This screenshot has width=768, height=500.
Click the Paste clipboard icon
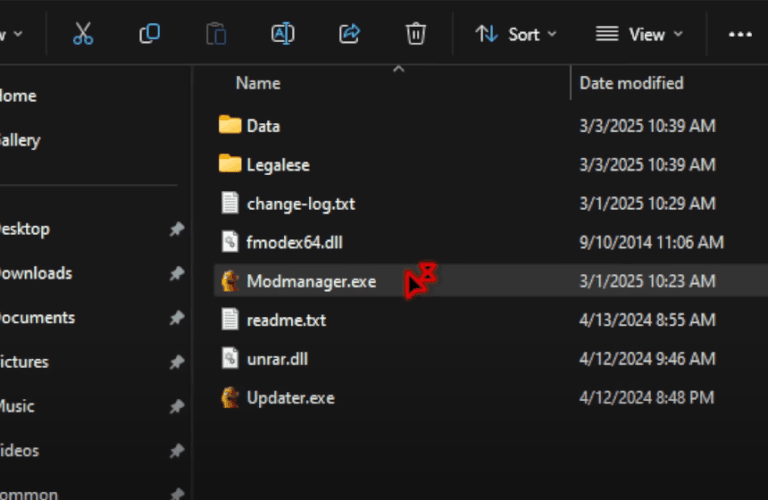coord(216,34)
